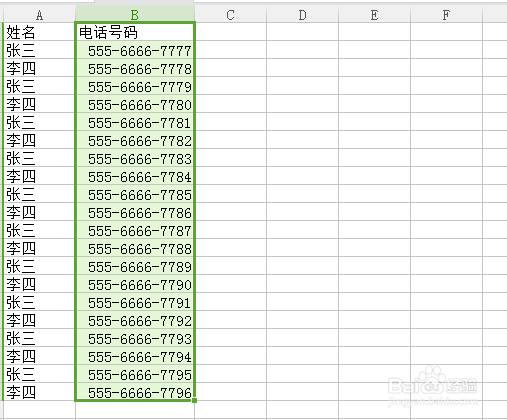Select cell containing 555-6666-7792
This screenshot has width=507, height=420.
[135, 320]
